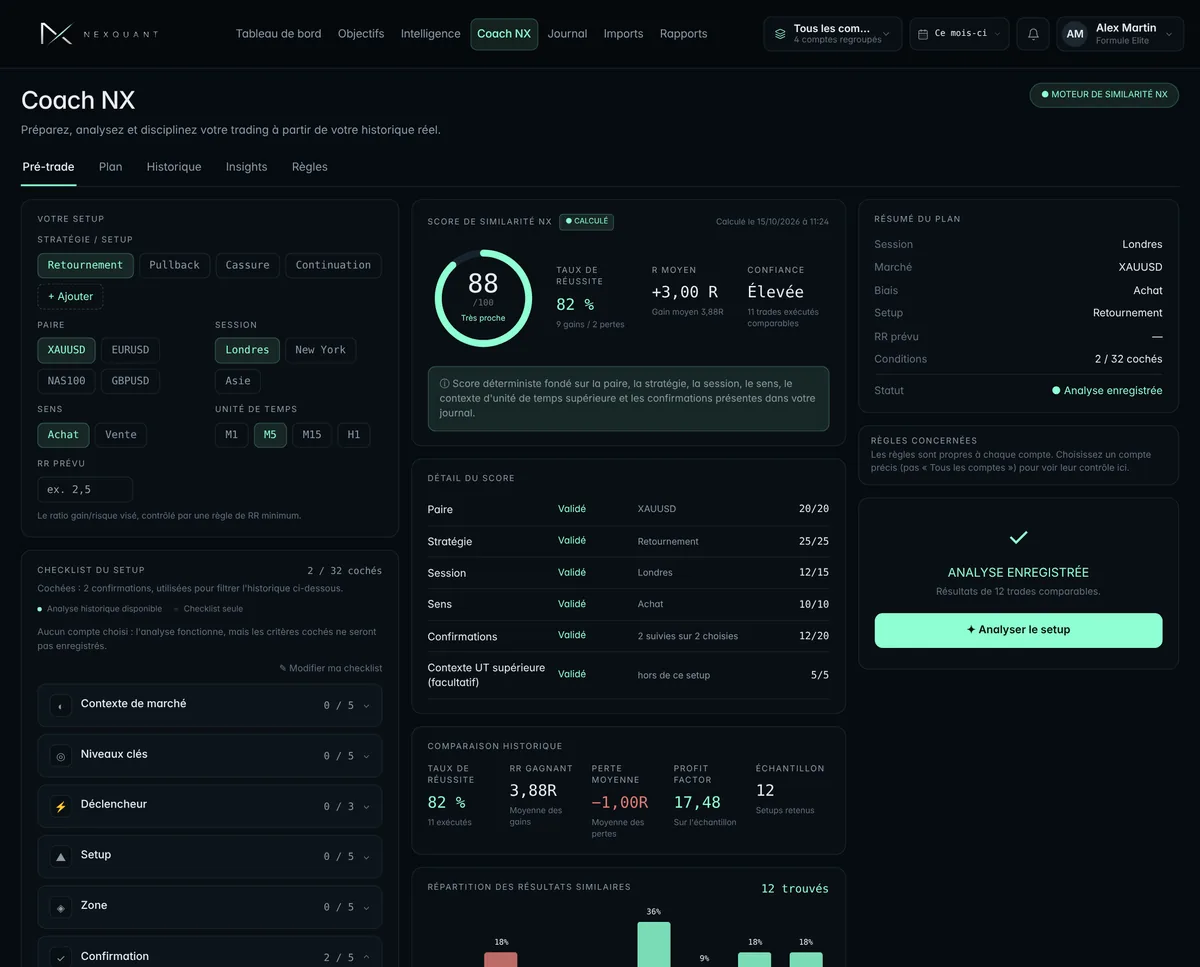This screenshot has height=967, width=1200.
Task: Choose the H1 timeframe
Action: pos(354,435)
